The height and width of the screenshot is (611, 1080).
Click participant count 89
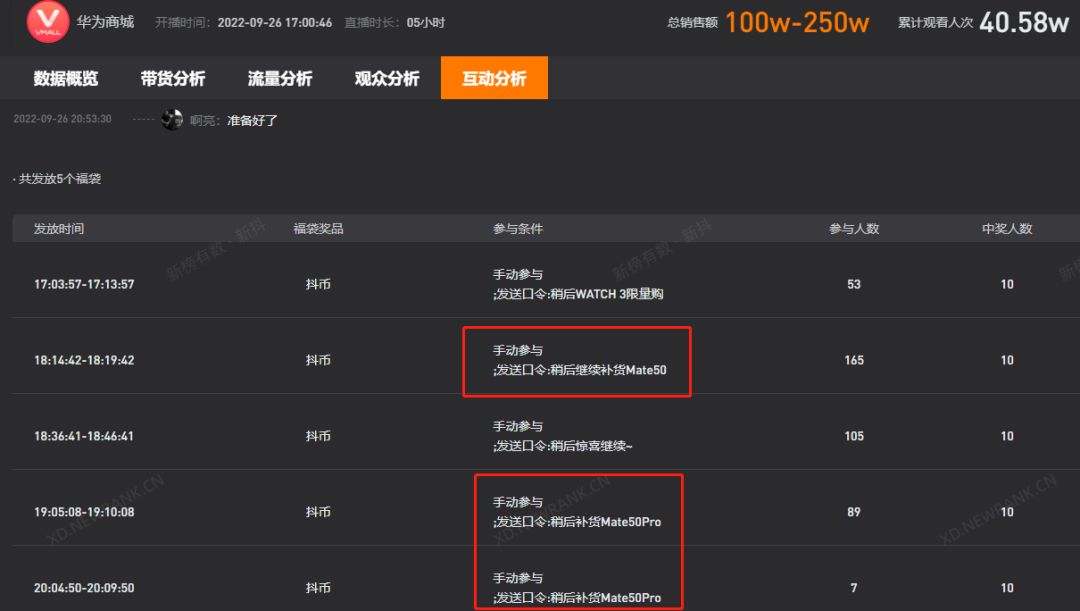tap(854, 512)
